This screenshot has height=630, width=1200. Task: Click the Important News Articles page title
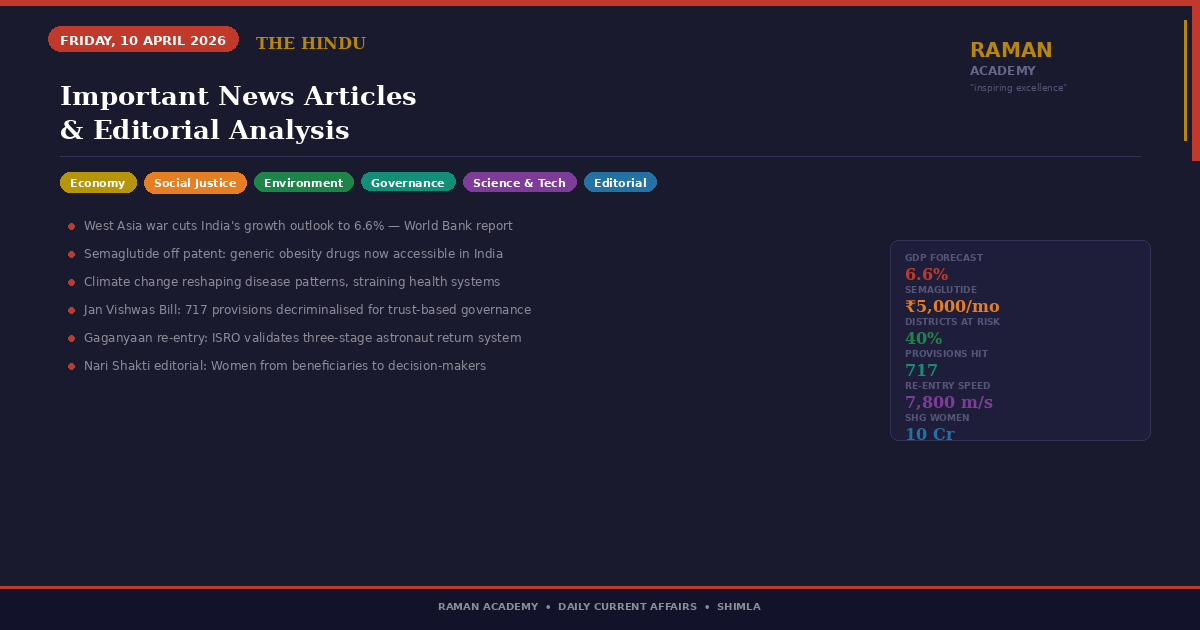(x=238, y=113)
